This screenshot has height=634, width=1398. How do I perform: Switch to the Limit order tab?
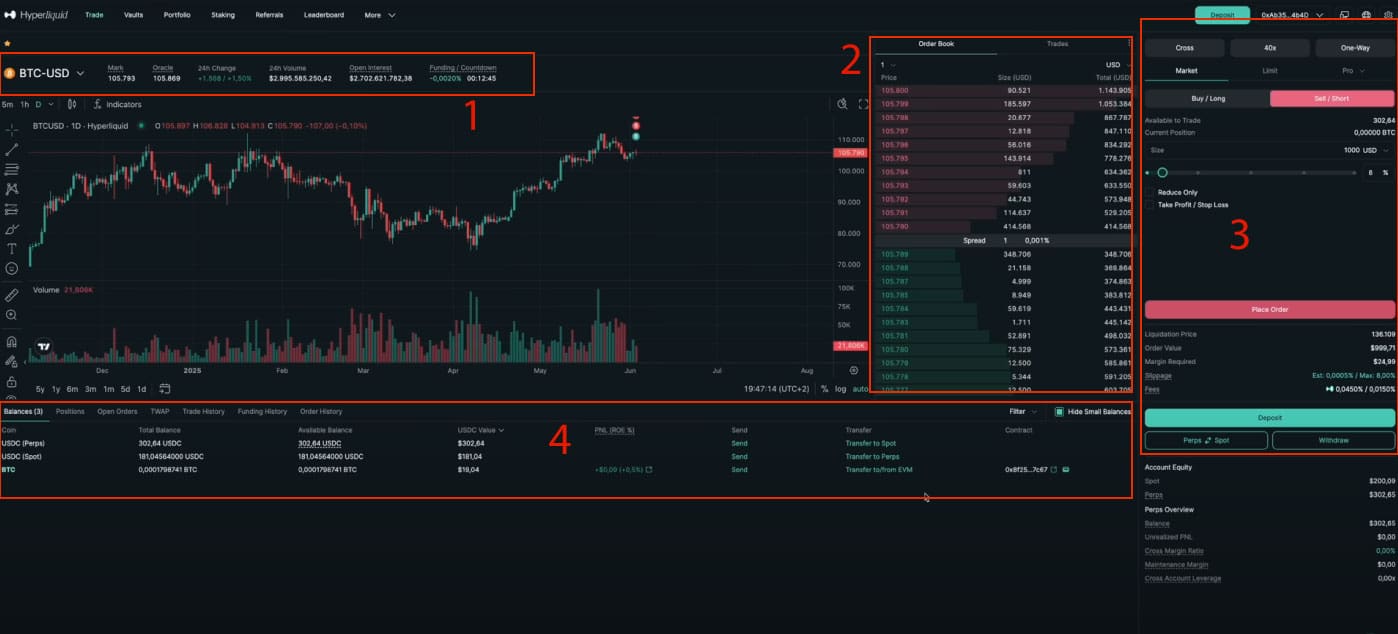[1269, 70]
